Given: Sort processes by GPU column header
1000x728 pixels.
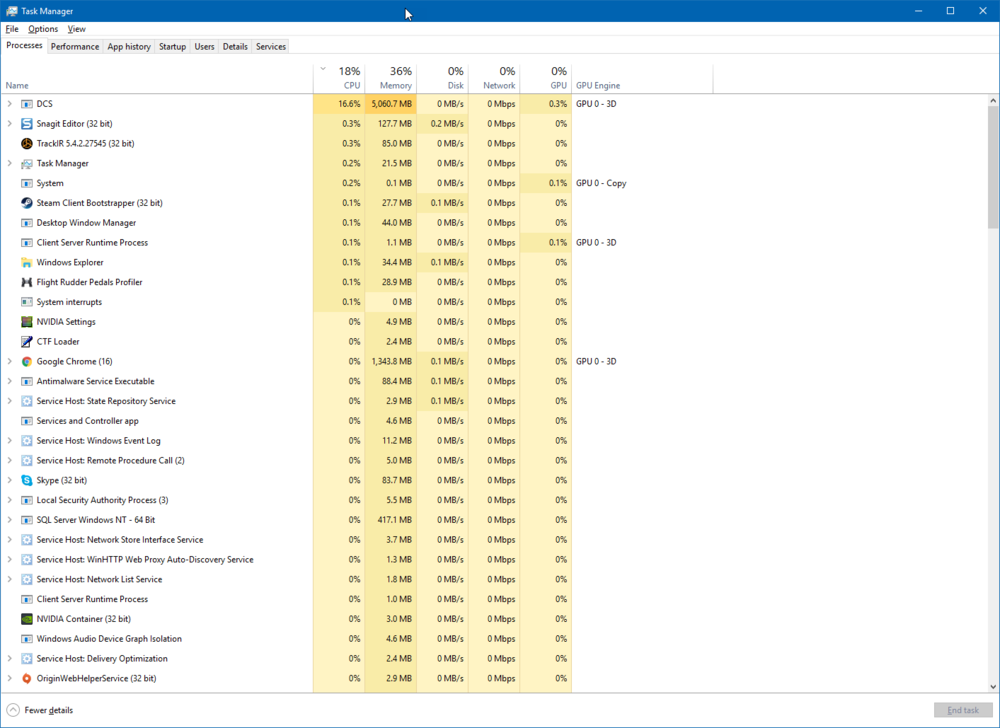Looking at the screenshot, I should pyautogui.click(x=546, y=78).
